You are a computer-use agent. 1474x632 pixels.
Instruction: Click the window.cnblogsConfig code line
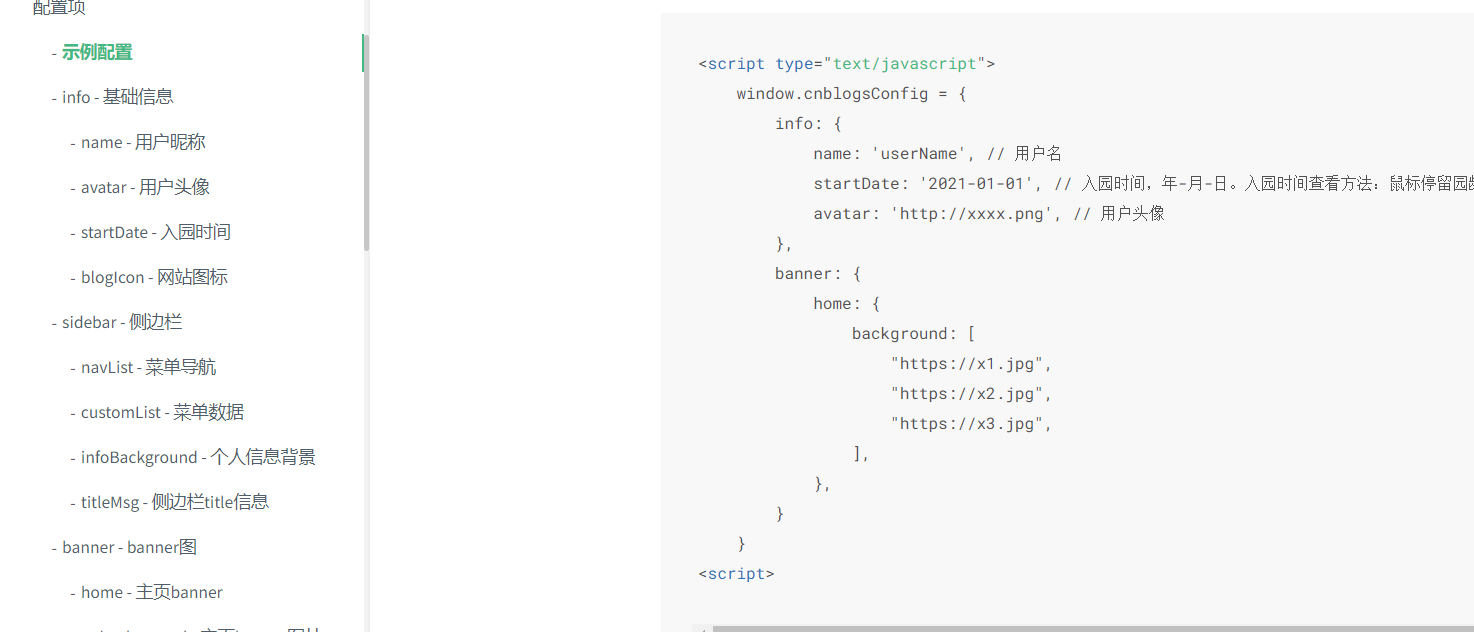pyautogui.click(x=850, y=94)
